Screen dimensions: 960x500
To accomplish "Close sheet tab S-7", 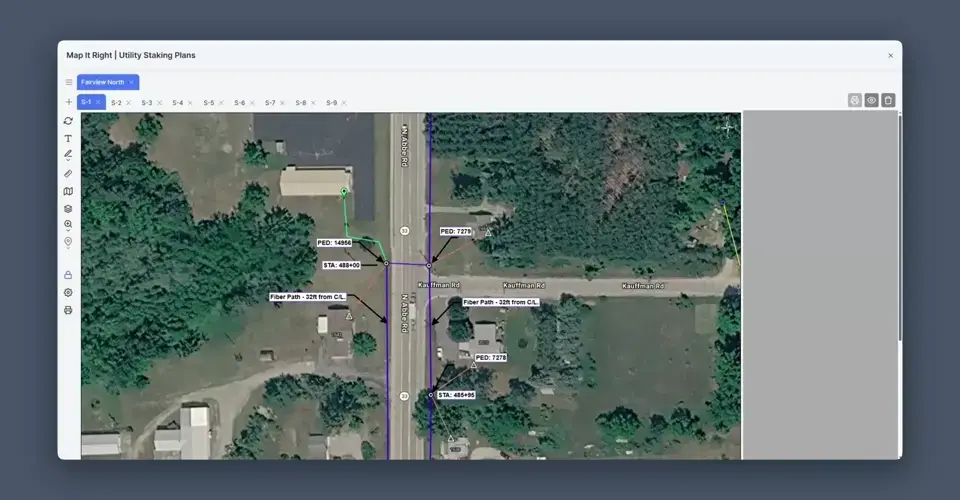I will point(282,103).
